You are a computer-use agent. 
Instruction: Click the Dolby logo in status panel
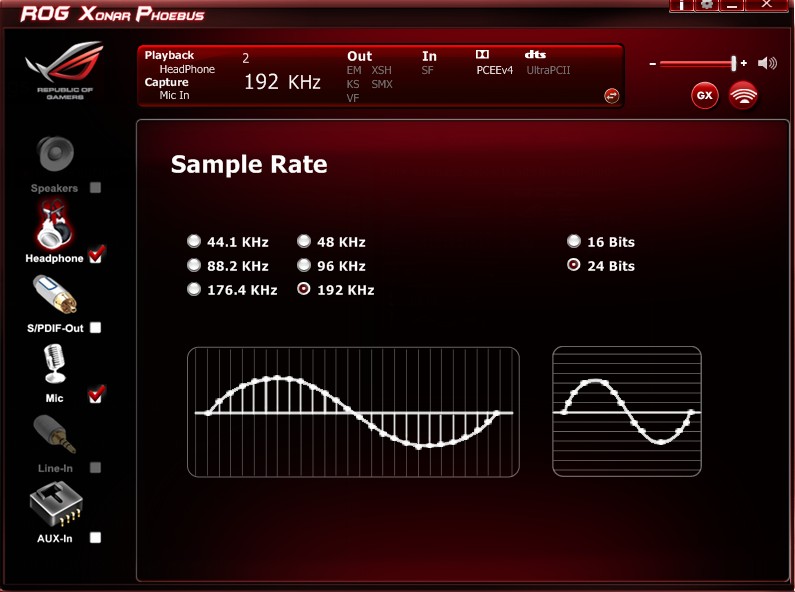tap(482, 54)
